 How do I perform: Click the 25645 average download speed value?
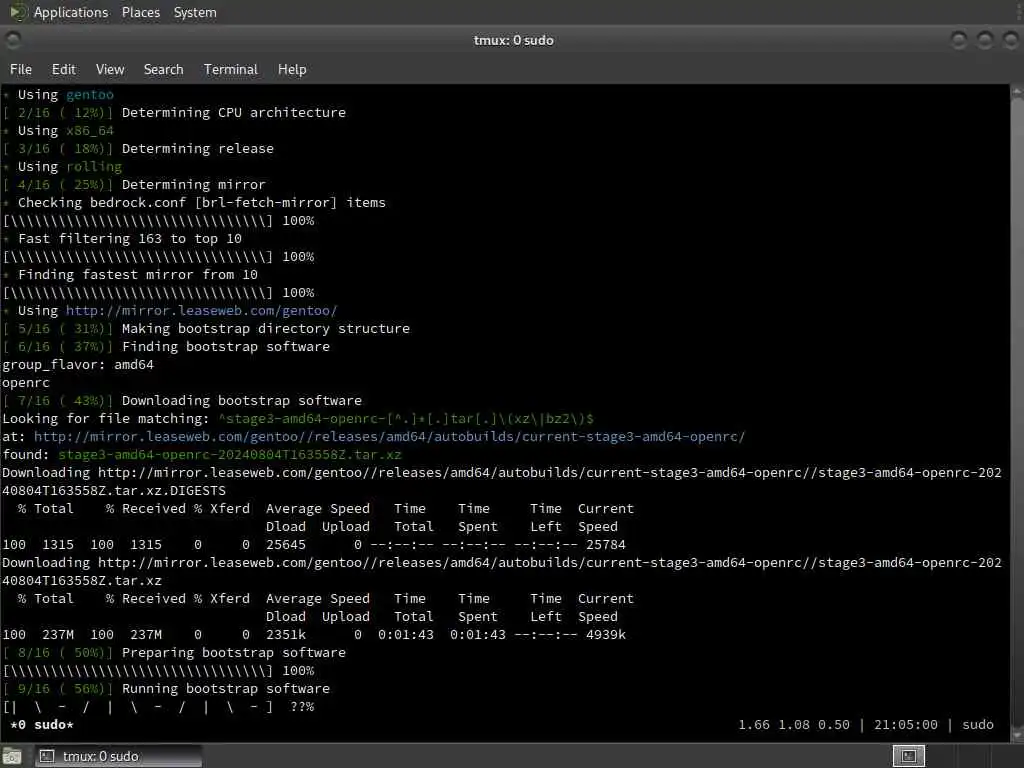point(285,545)
